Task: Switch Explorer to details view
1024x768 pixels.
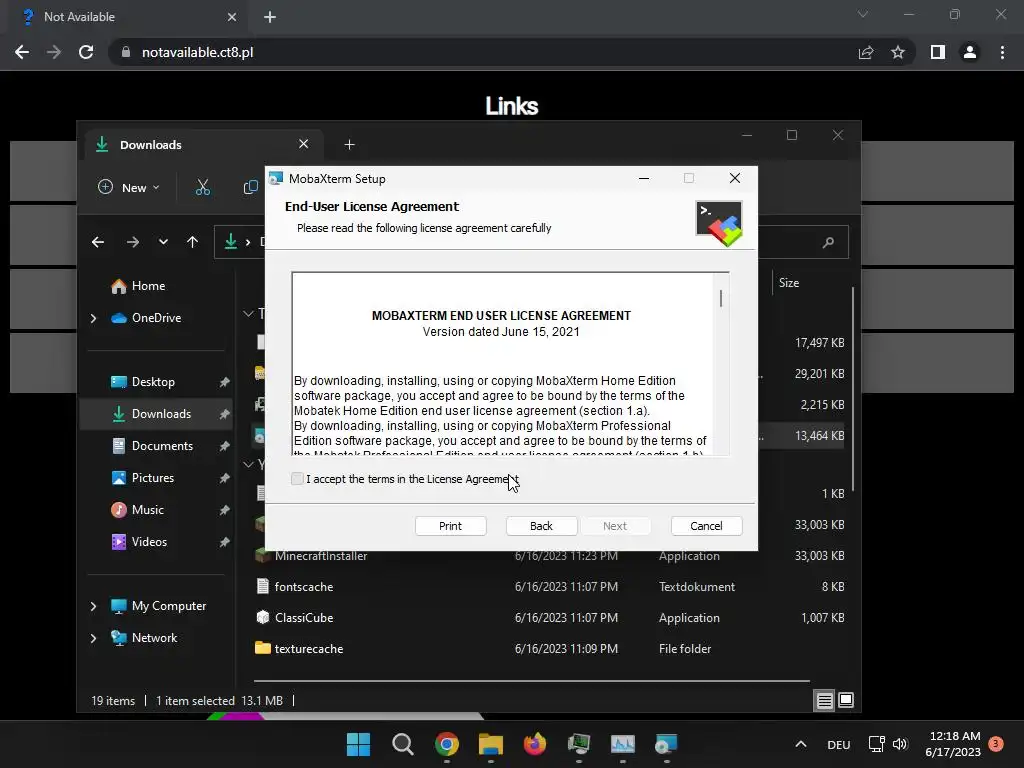Action: click(825, 701)
